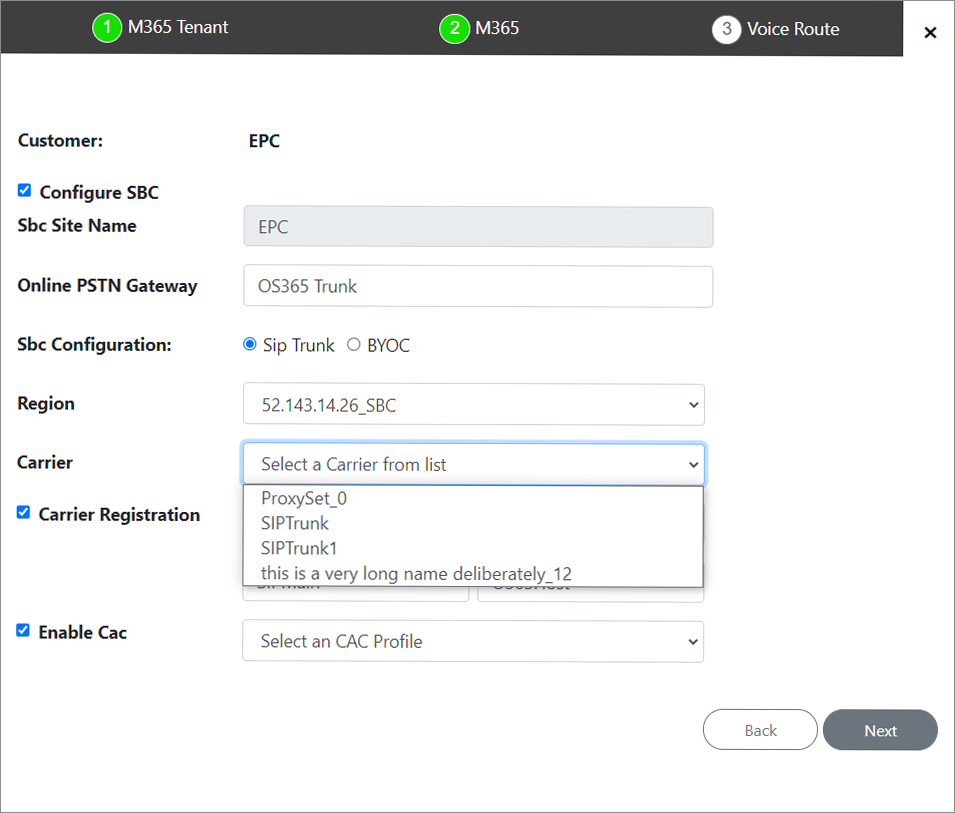Screen dimensions: 955x813
Task: Collapse the Carrier dropdown list
Action: click(x=473, y=464)
